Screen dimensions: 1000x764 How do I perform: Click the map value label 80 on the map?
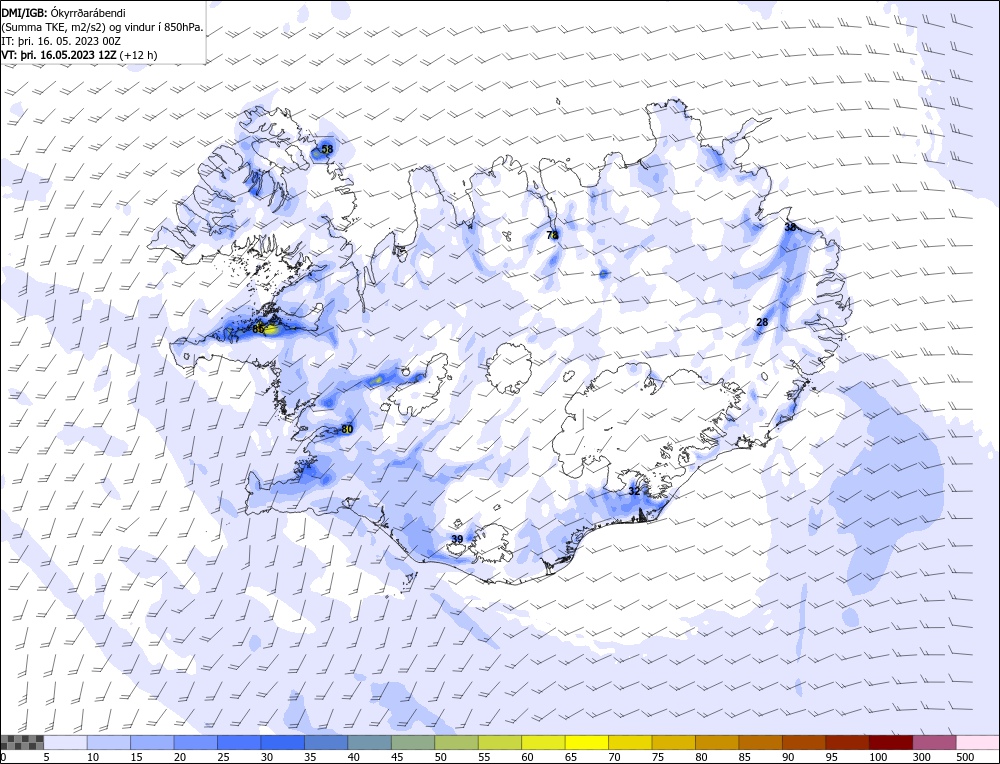pos(347,429)
